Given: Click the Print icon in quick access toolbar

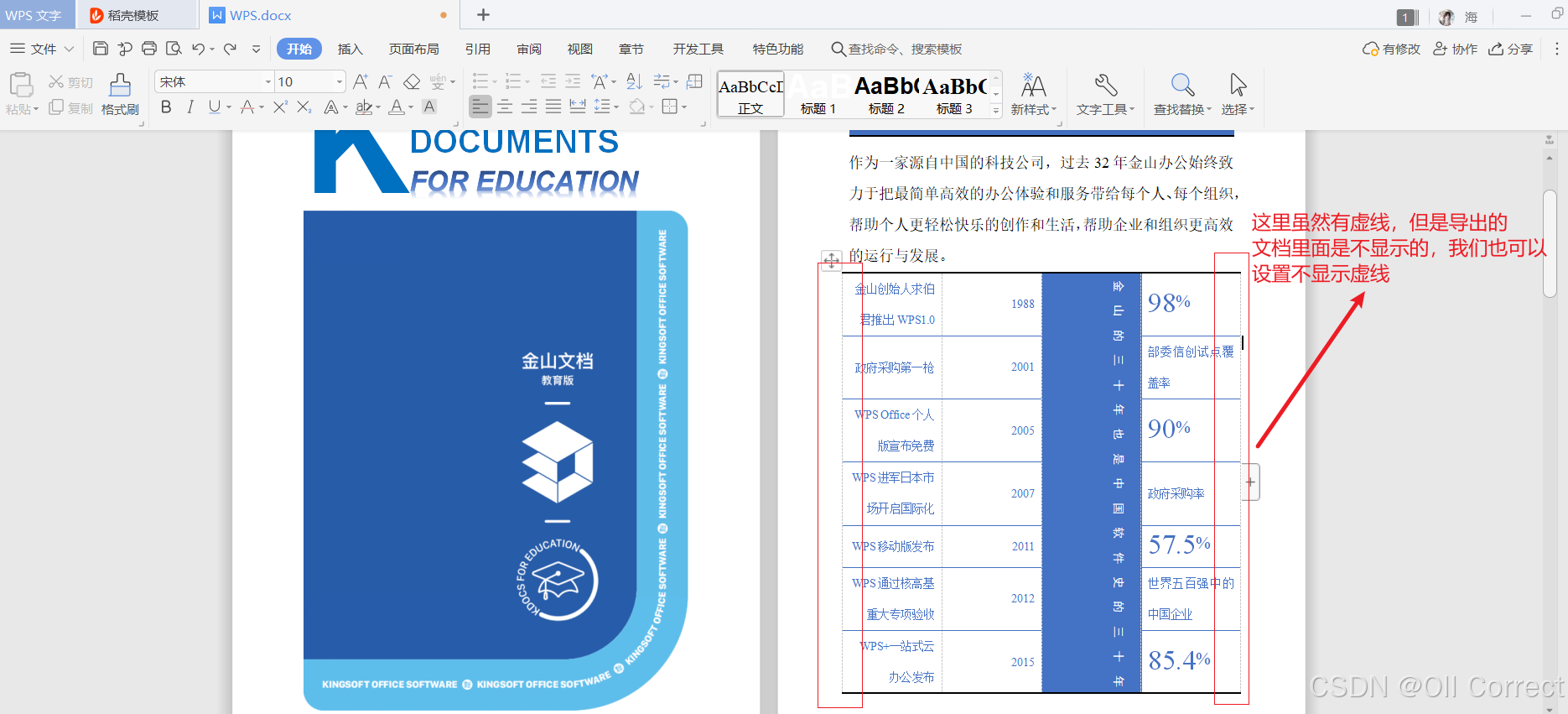Looking at the screenshot, I should pyautogui.click(x=149, y=49).
